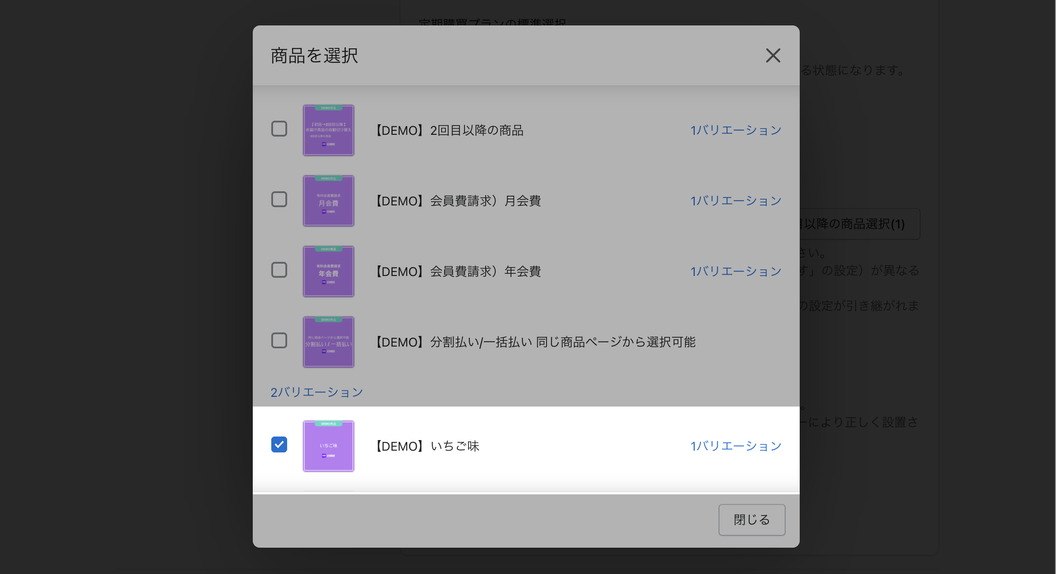
Task: Select the 【DEMO】いちご味 product name
Action: 426,446
